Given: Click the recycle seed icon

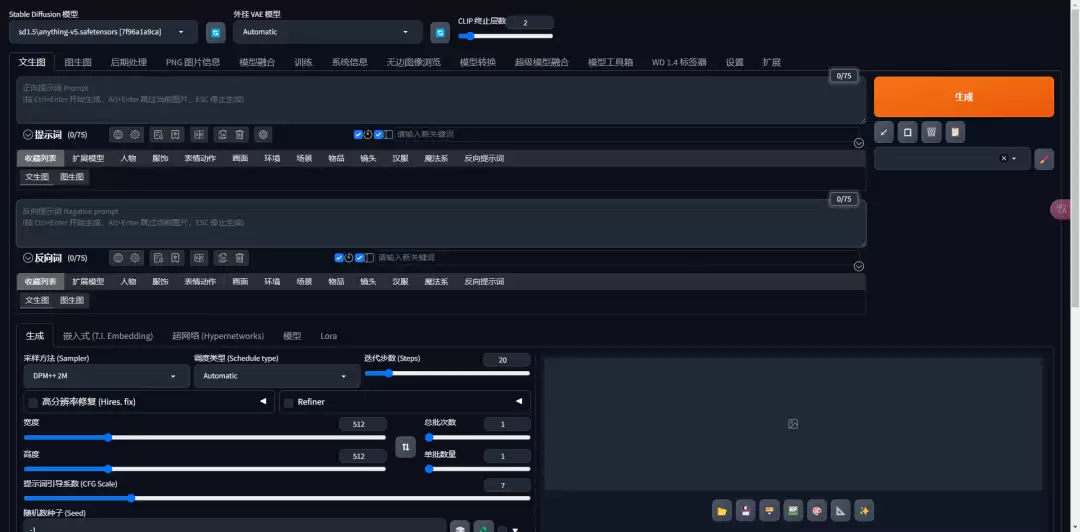Looking at the screenshot, I should [x=483, y=527].
